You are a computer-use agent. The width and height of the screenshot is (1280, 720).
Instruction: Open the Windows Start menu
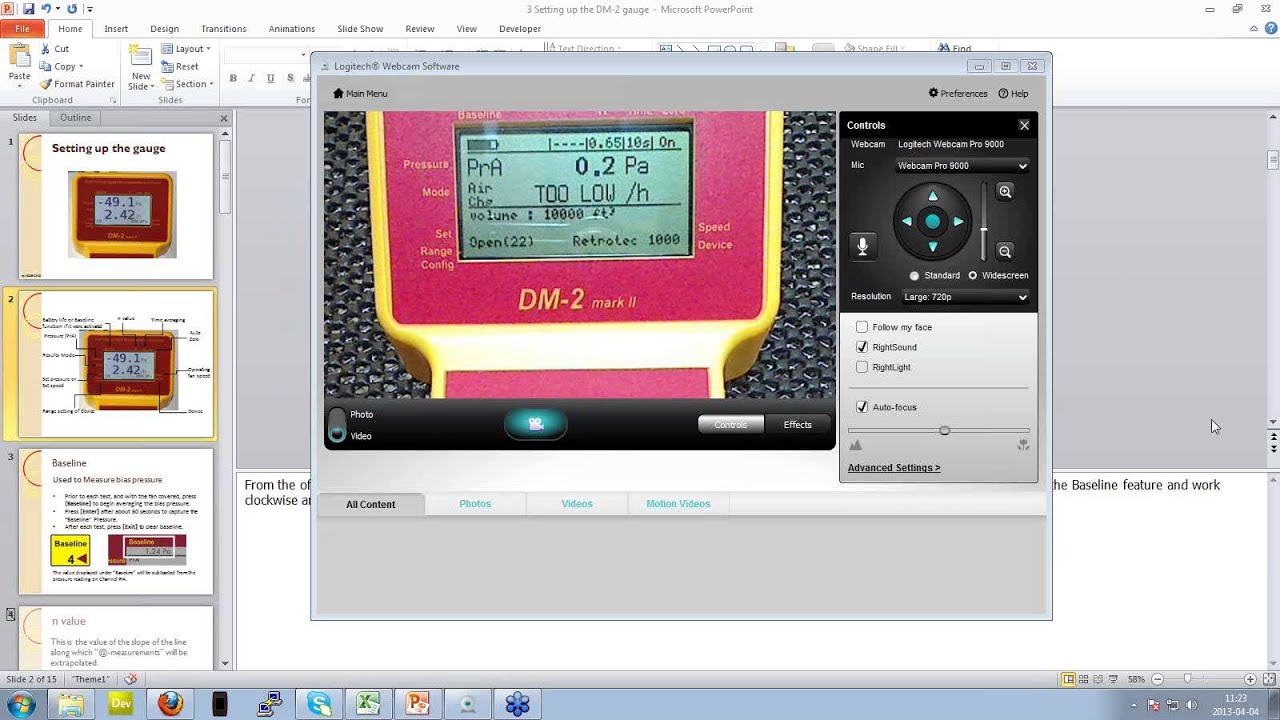point(21,704)
